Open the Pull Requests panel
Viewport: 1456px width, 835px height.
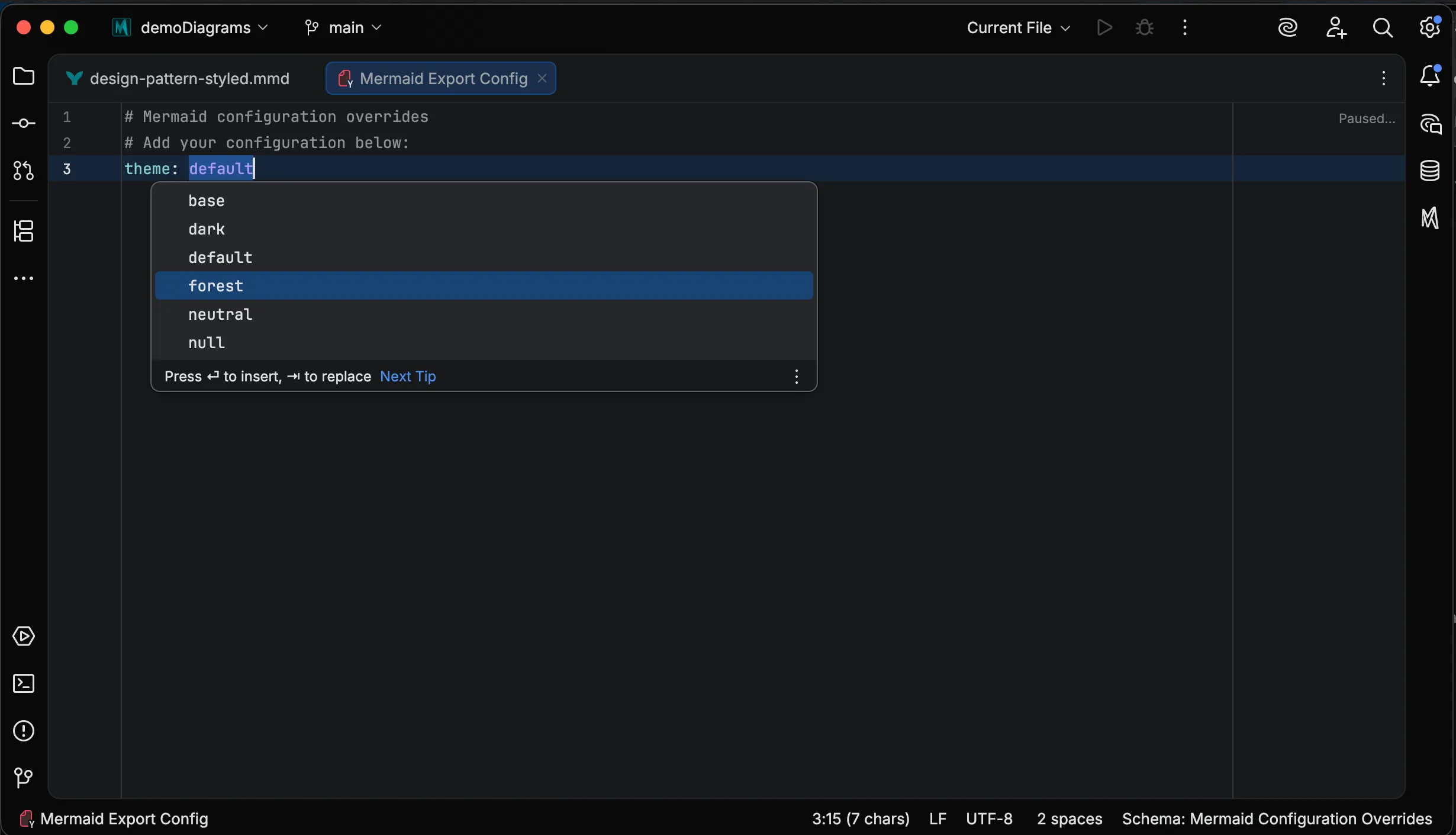coord(24,171)
